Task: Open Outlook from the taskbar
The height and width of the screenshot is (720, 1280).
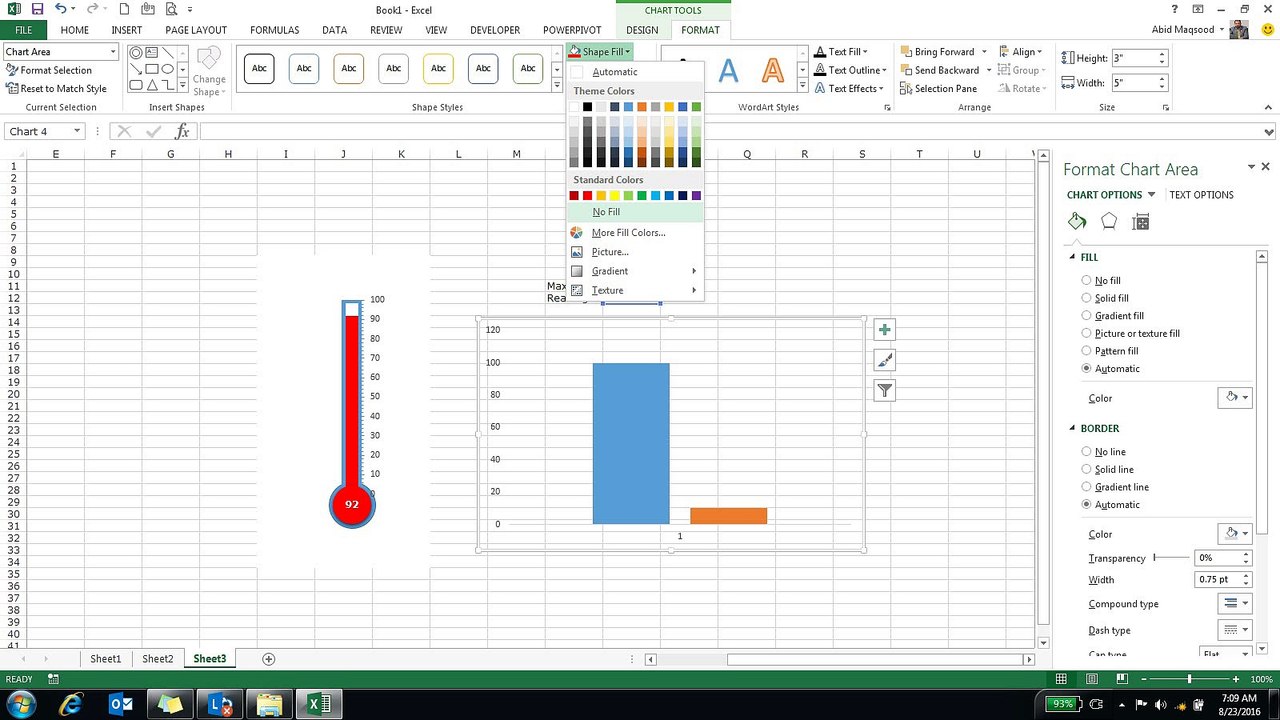Action: point(121,704)
